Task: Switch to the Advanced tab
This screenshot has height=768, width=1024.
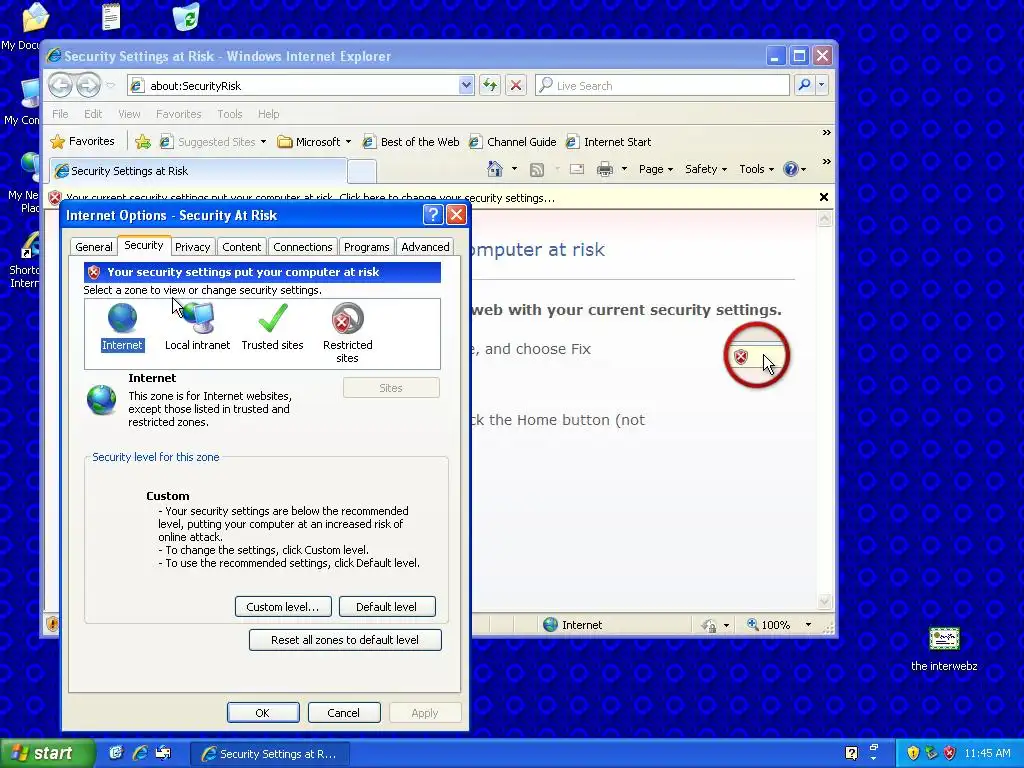Action: click(x=425, y=247)
